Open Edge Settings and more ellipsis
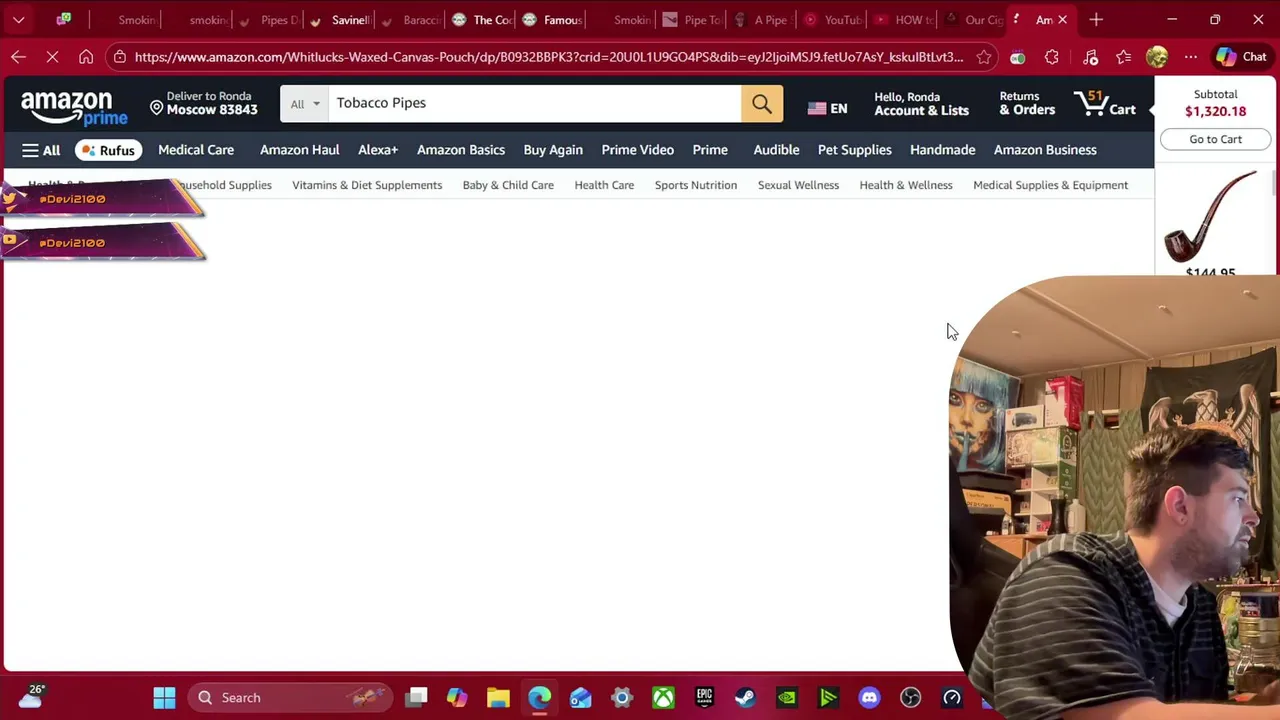Viewport: 1280px width, 720px height. (x=1190, y=57)
